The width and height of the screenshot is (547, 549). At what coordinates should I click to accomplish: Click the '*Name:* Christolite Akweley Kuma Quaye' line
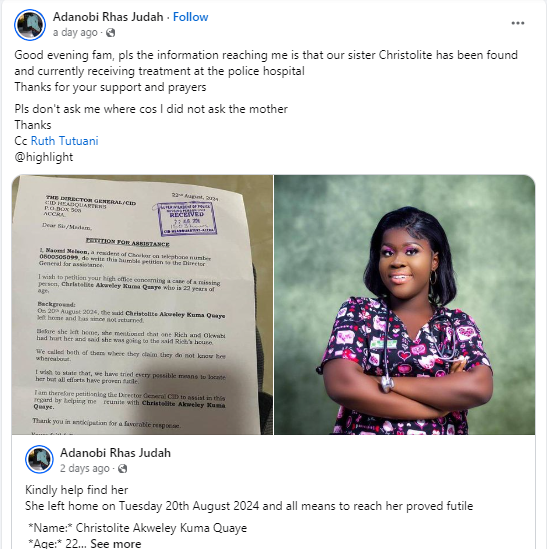[x=137, y=528]
